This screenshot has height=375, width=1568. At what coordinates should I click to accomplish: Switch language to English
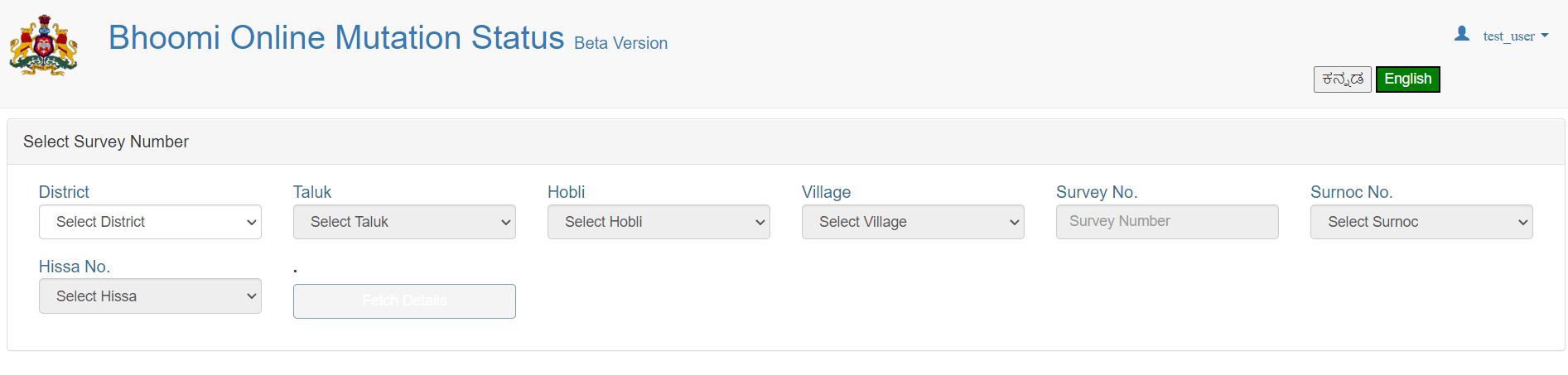point(1408,79)
